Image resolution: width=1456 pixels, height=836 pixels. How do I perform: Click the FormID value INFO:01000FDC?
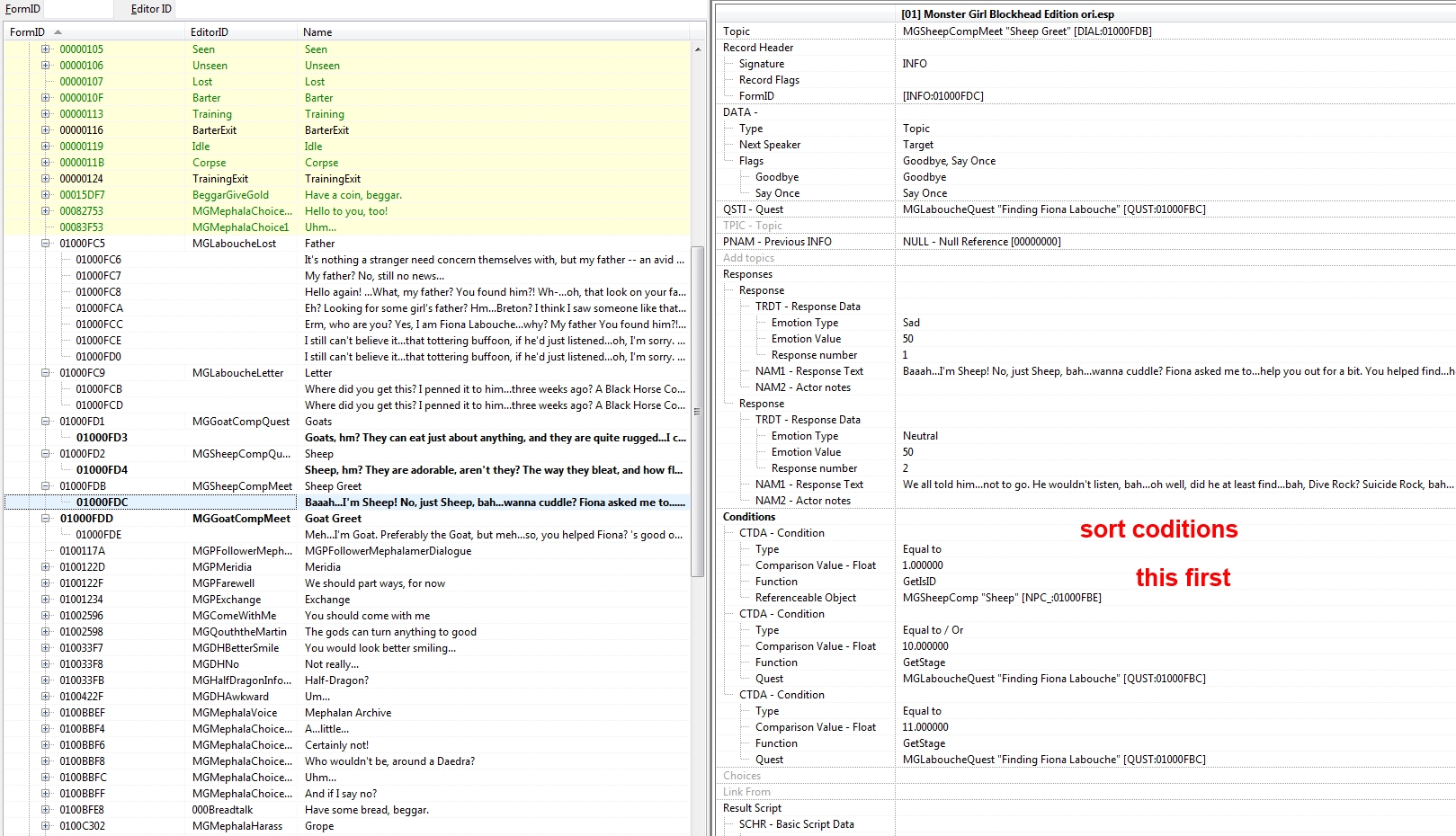pyautogui.click(x=942, y=96)
